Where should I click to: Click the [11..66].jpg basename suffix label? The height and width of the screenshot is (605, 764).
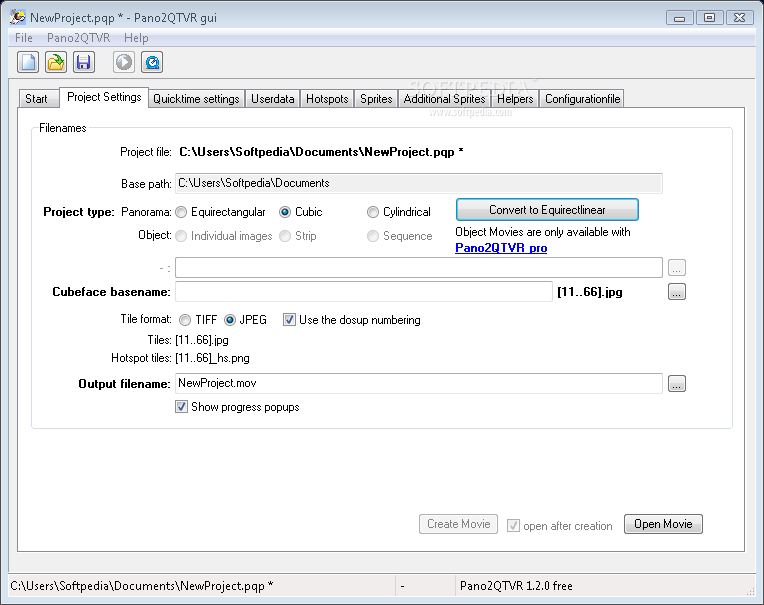point(590,292)
